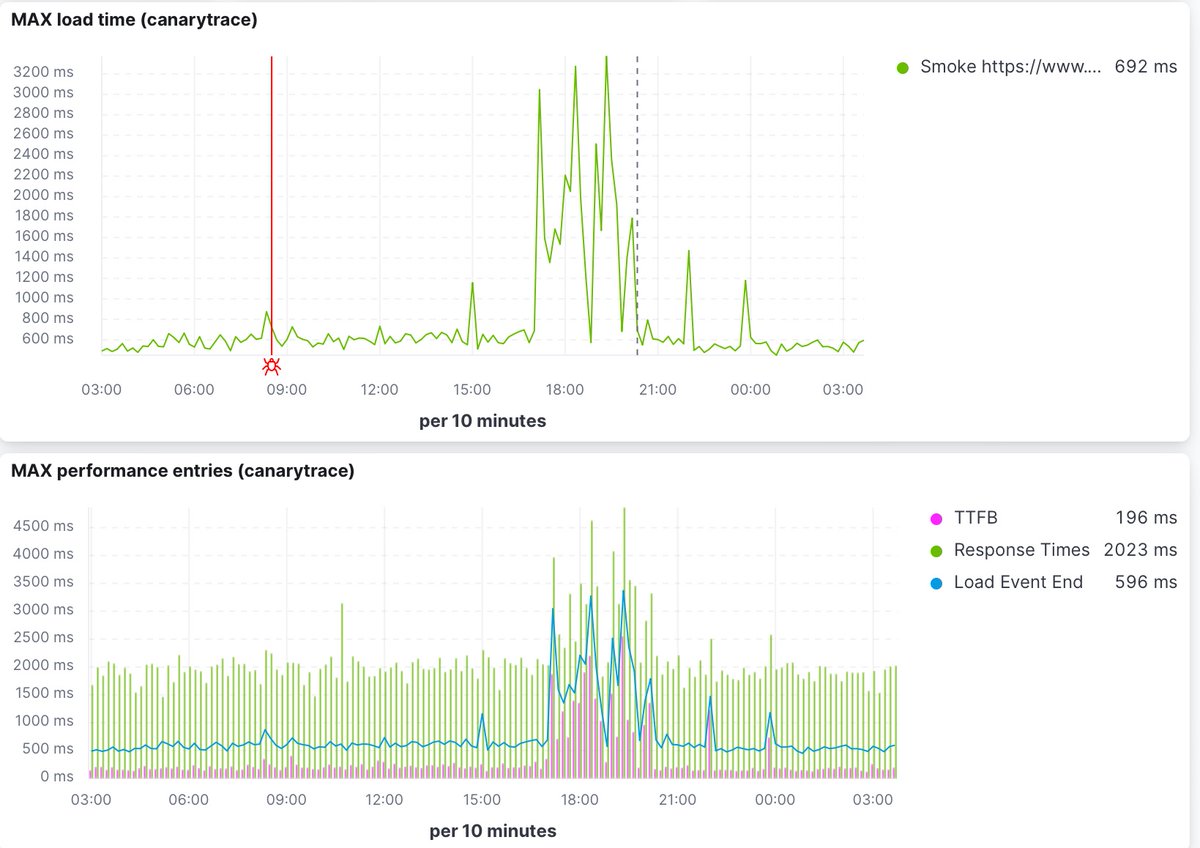Click the dashed vertical marker line
1200x848 pixels.
637,205
